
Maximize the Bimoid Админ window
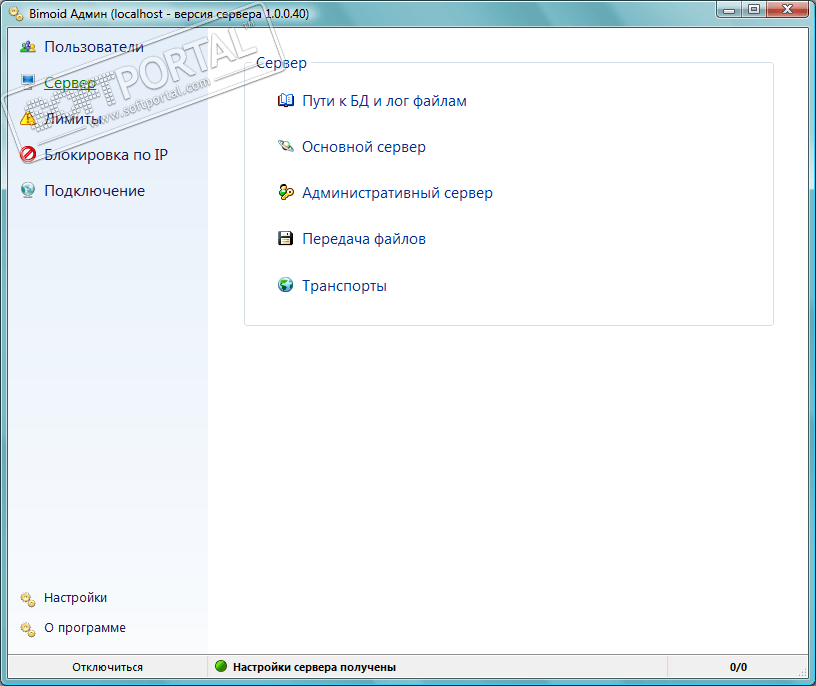point(754,10)
